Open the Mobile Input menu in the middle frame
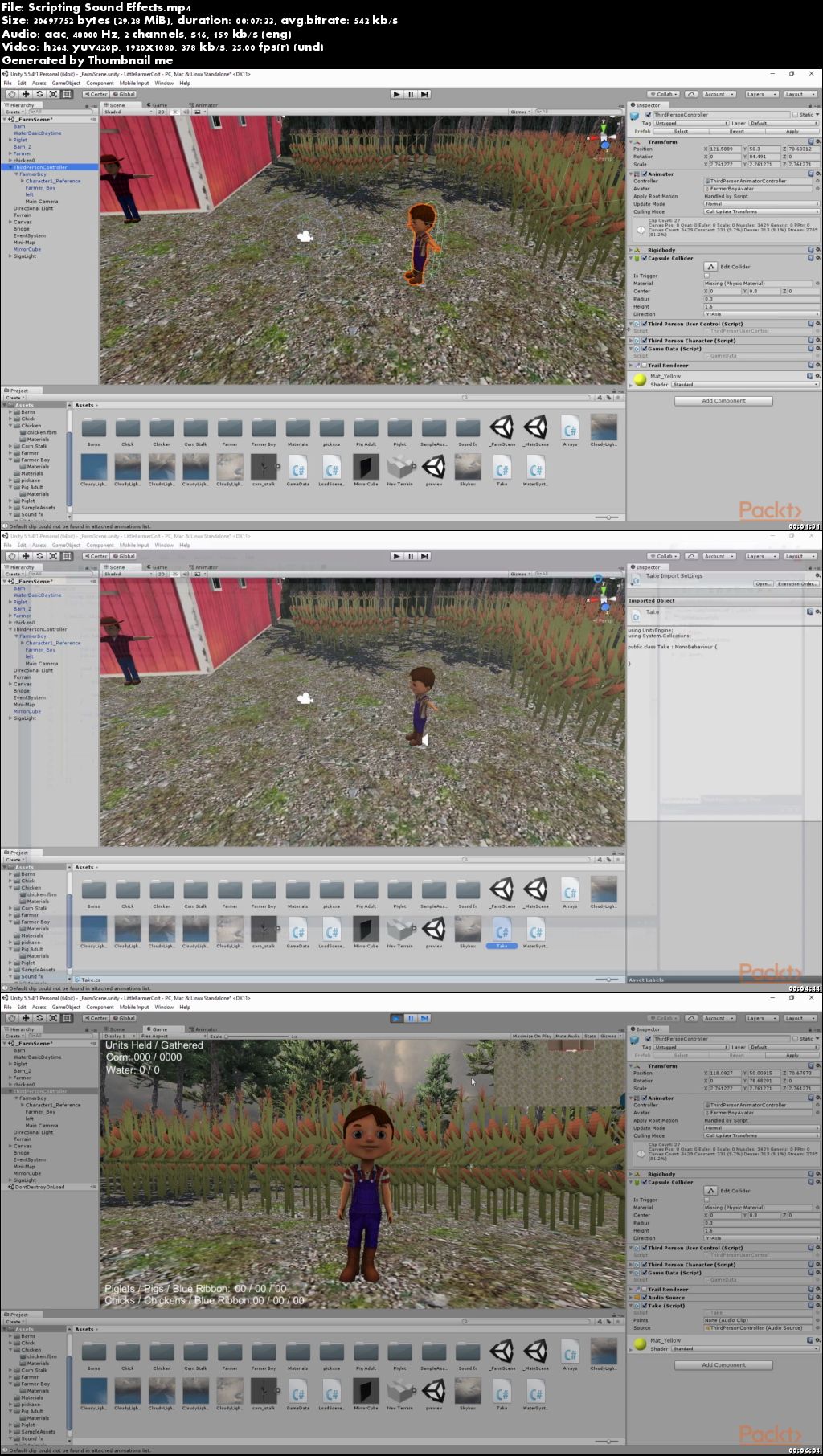 coord(134,545)
